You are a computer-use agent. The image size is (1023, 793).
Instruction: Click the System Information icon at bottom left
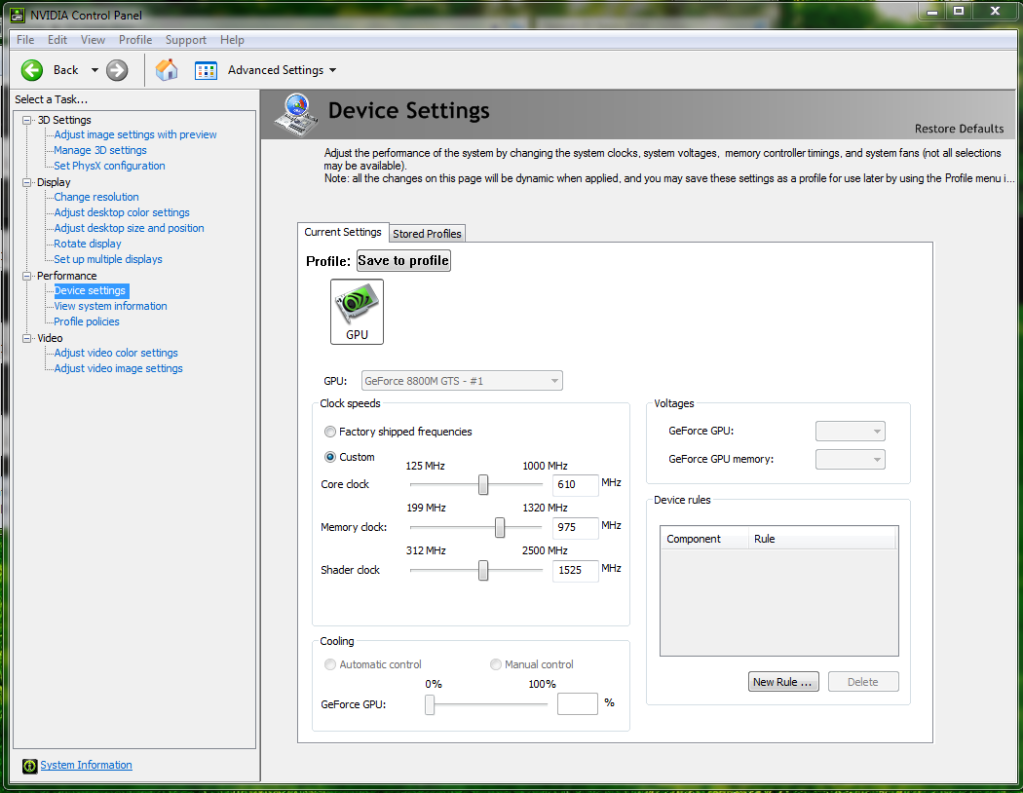(x=30, y=766)
